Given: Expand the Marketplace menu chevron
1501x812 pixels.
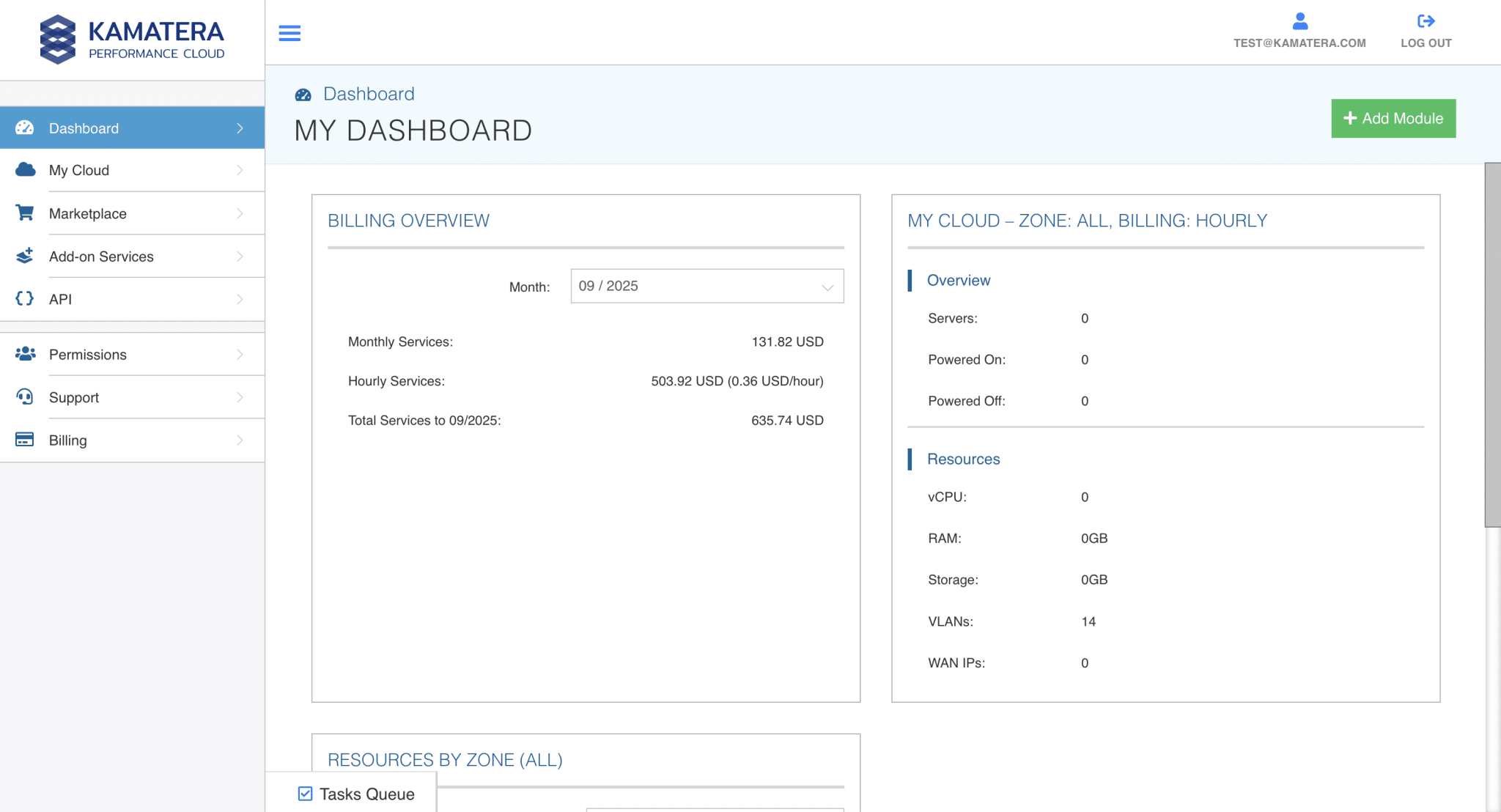Looking at the screenshot, I should point(240,213).
